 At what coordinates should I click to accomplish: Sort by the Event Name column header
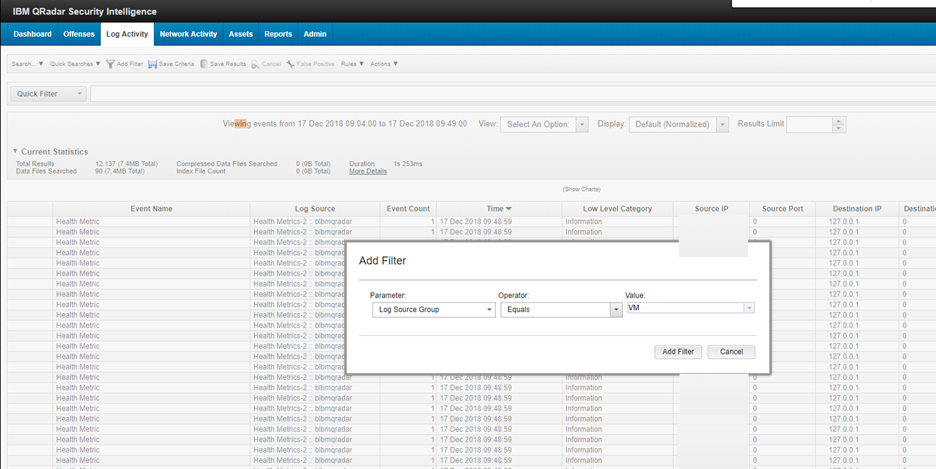coord(151,209)
